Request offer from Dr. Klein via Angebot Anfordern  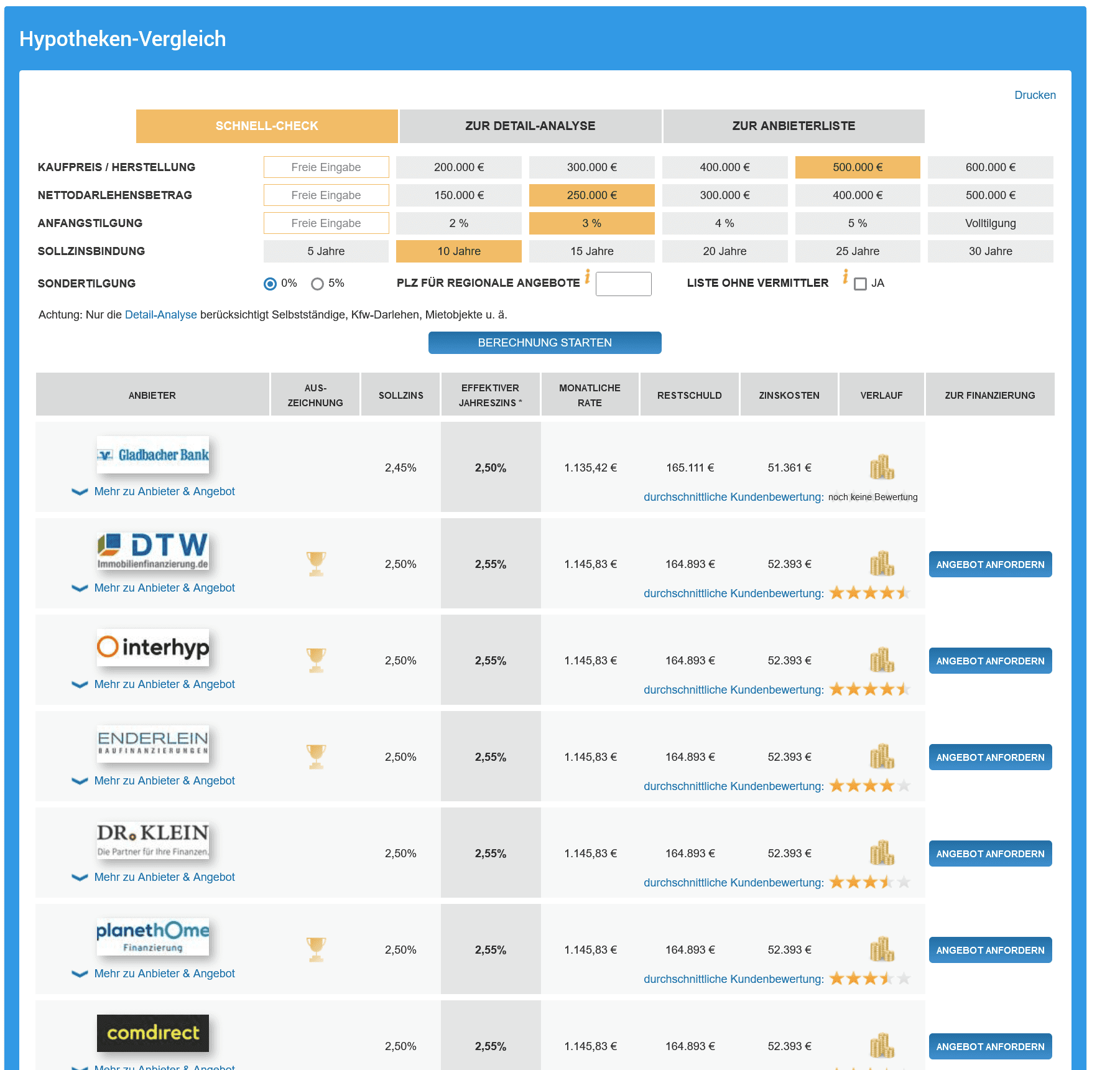(991, 854)
